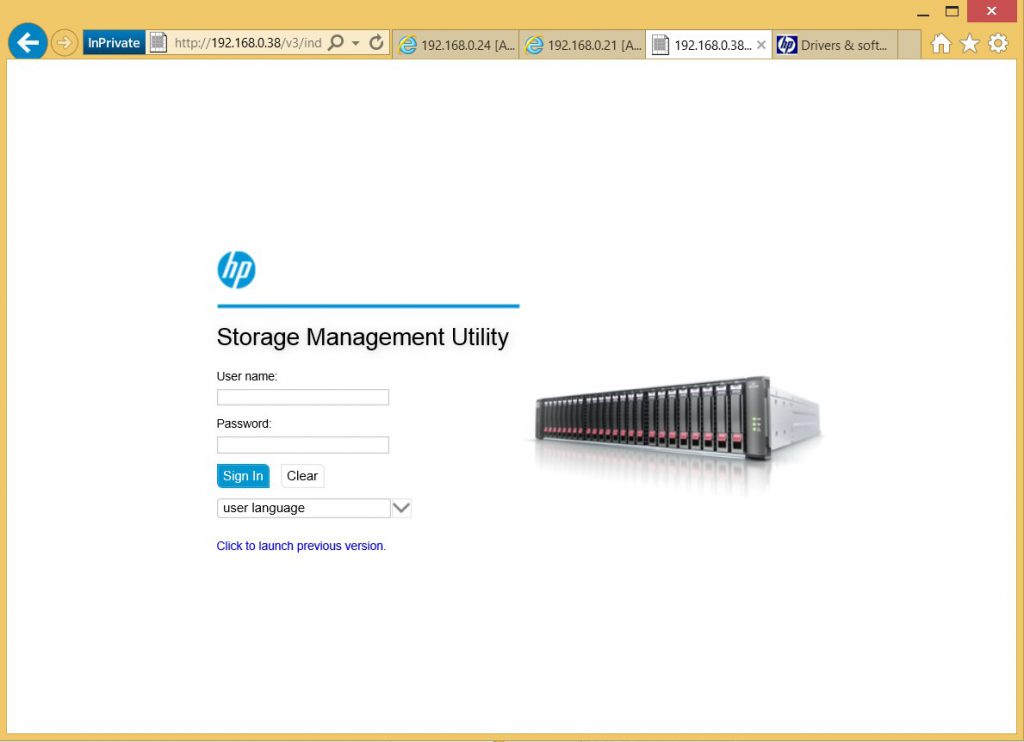Switch to the Drivers & software tab
The height and width of the screenshot is (742, 1024).
pos(835,45)
